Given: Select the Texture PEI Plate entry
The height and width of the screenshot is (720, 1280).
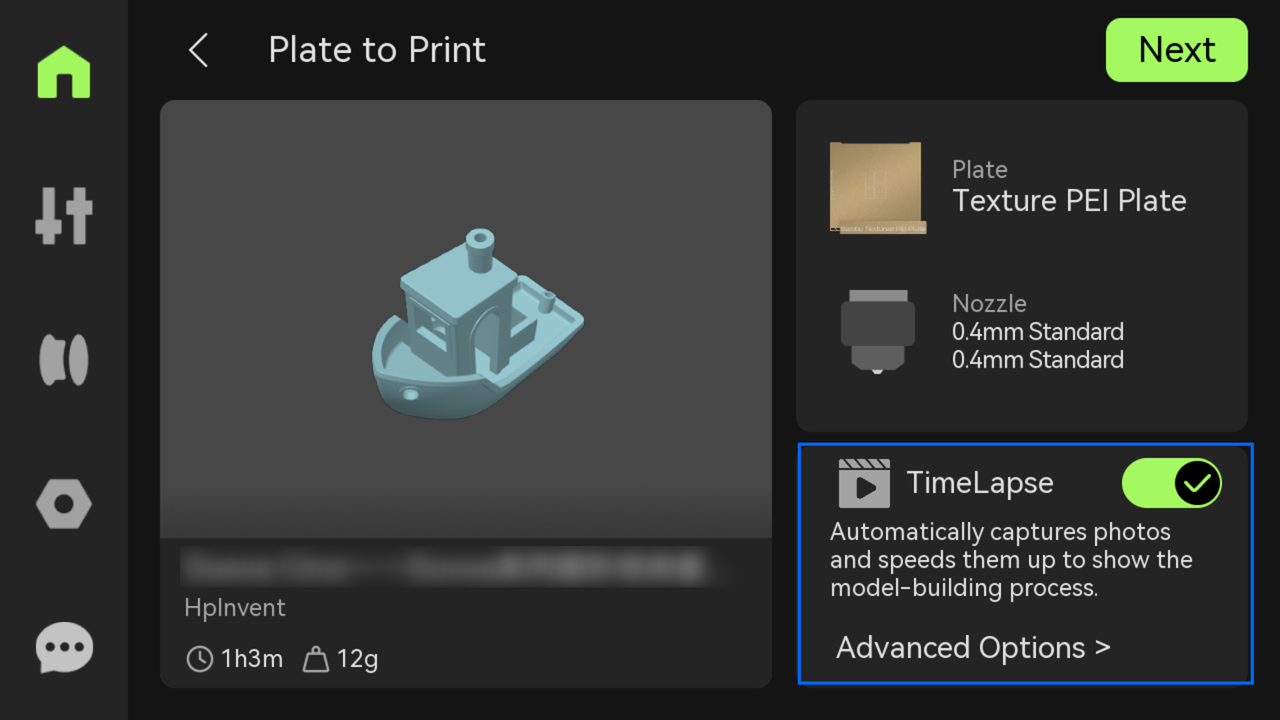Looking at the screenshot, I should [1021, 187].
